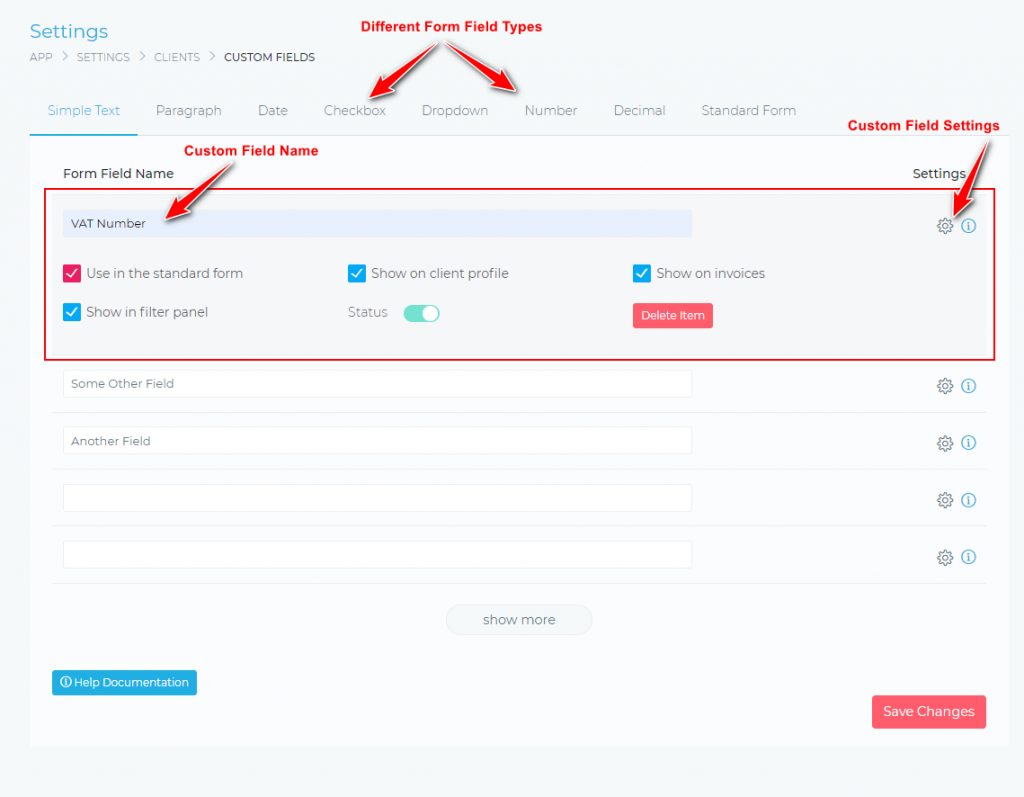
Task: Save changes with the Save Changes button
Action: pyautogui.click(x=928, y=711)
